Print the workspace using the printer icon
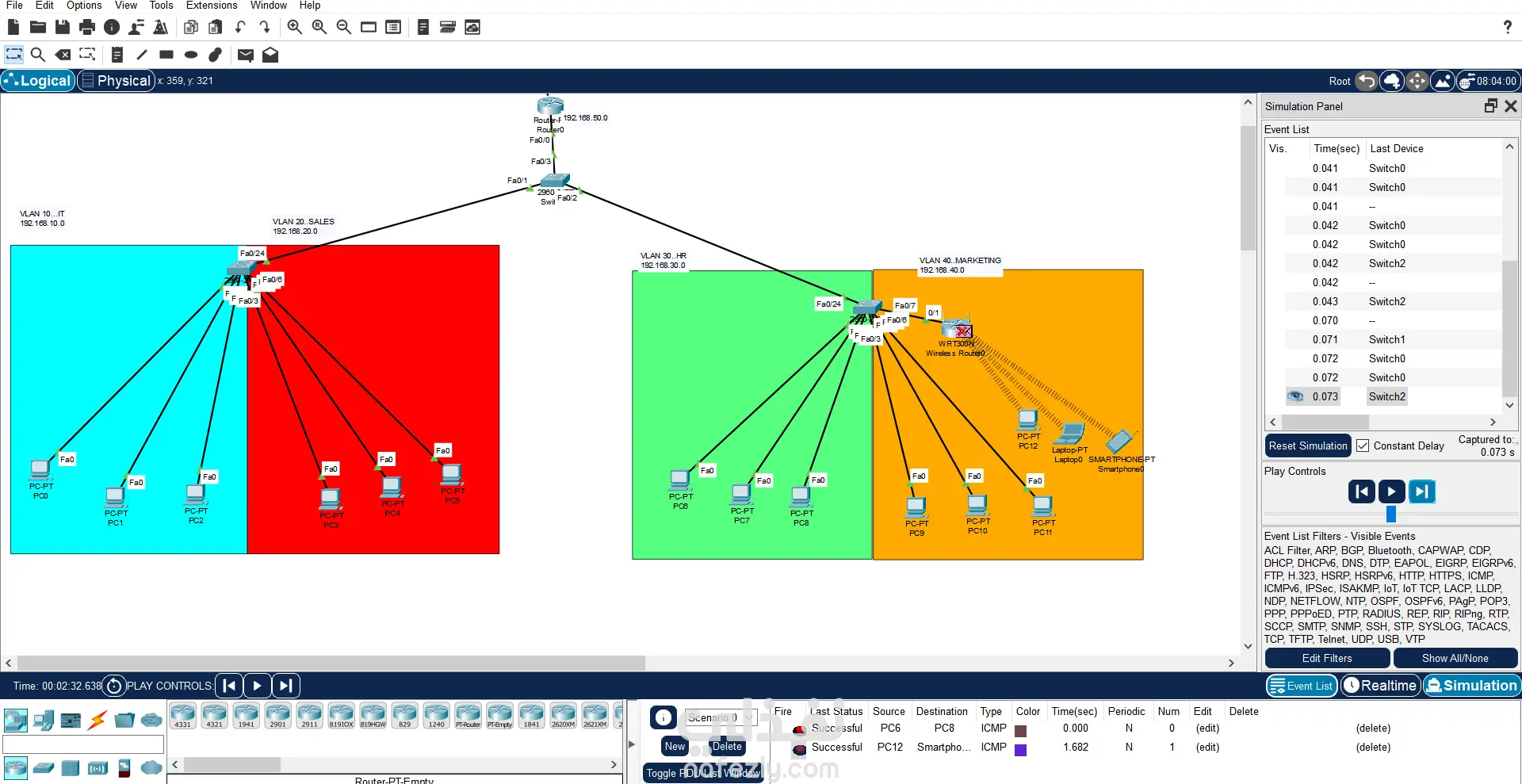Viewport: 1522px width, 784px height. 87,27
